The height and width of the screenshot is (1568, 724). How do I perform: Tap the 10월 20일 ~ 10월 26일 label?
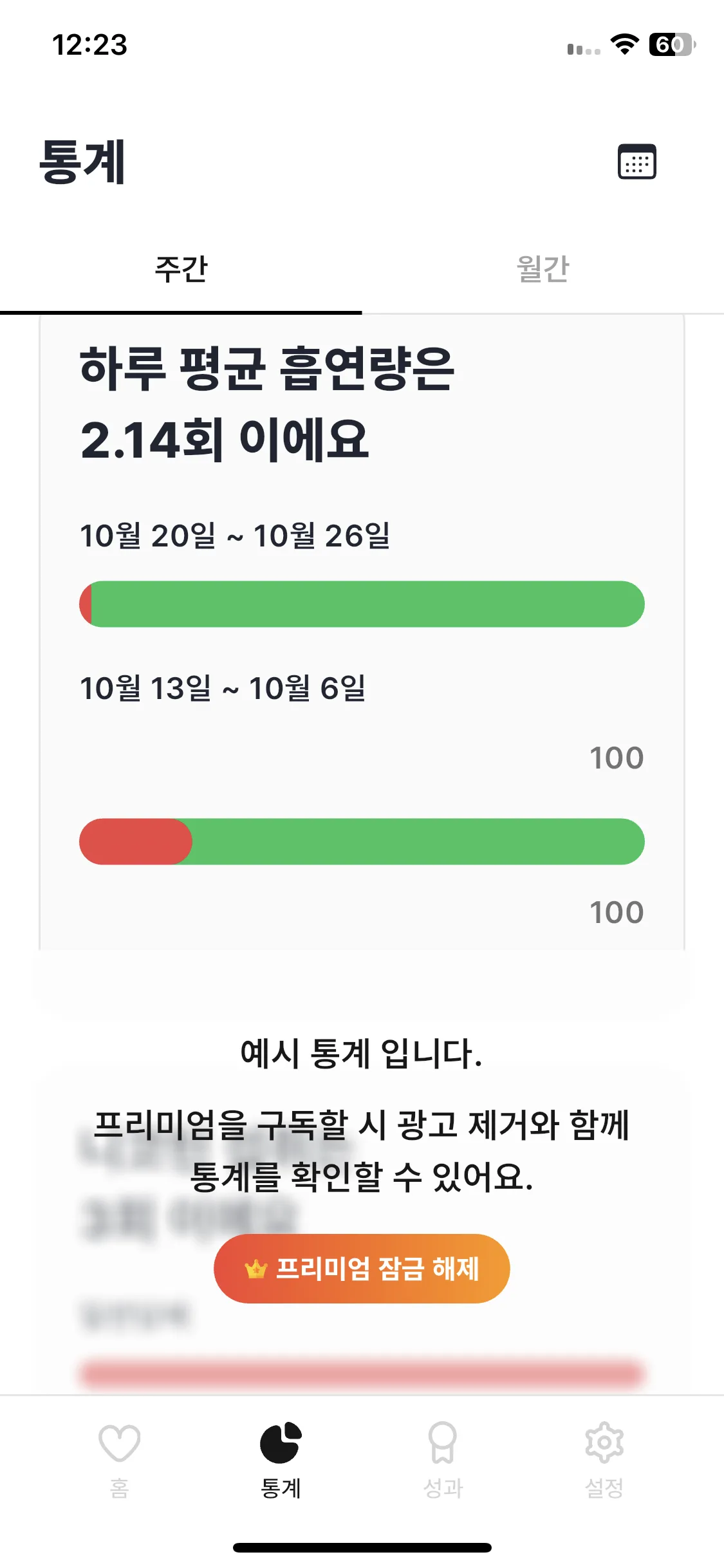click(235, 536)
